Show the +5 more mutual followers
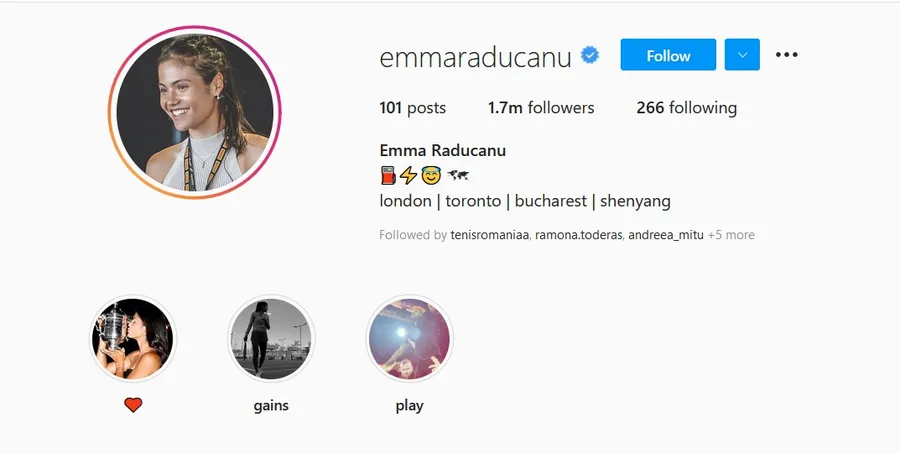 pyautogui.click(x=731, y=235)
